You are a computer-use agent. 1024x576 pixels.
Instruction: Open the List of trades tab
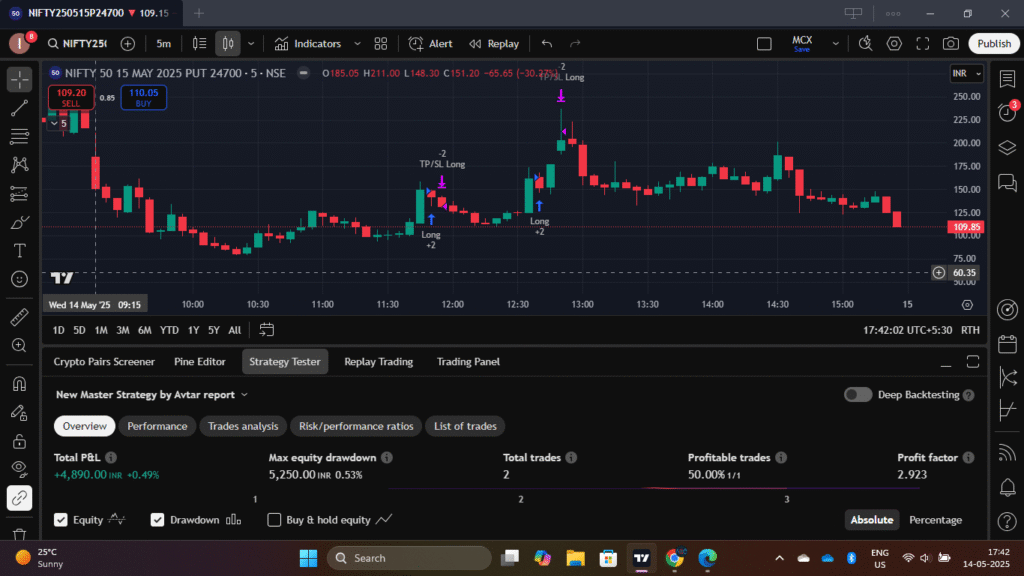(x=465, y=426)
